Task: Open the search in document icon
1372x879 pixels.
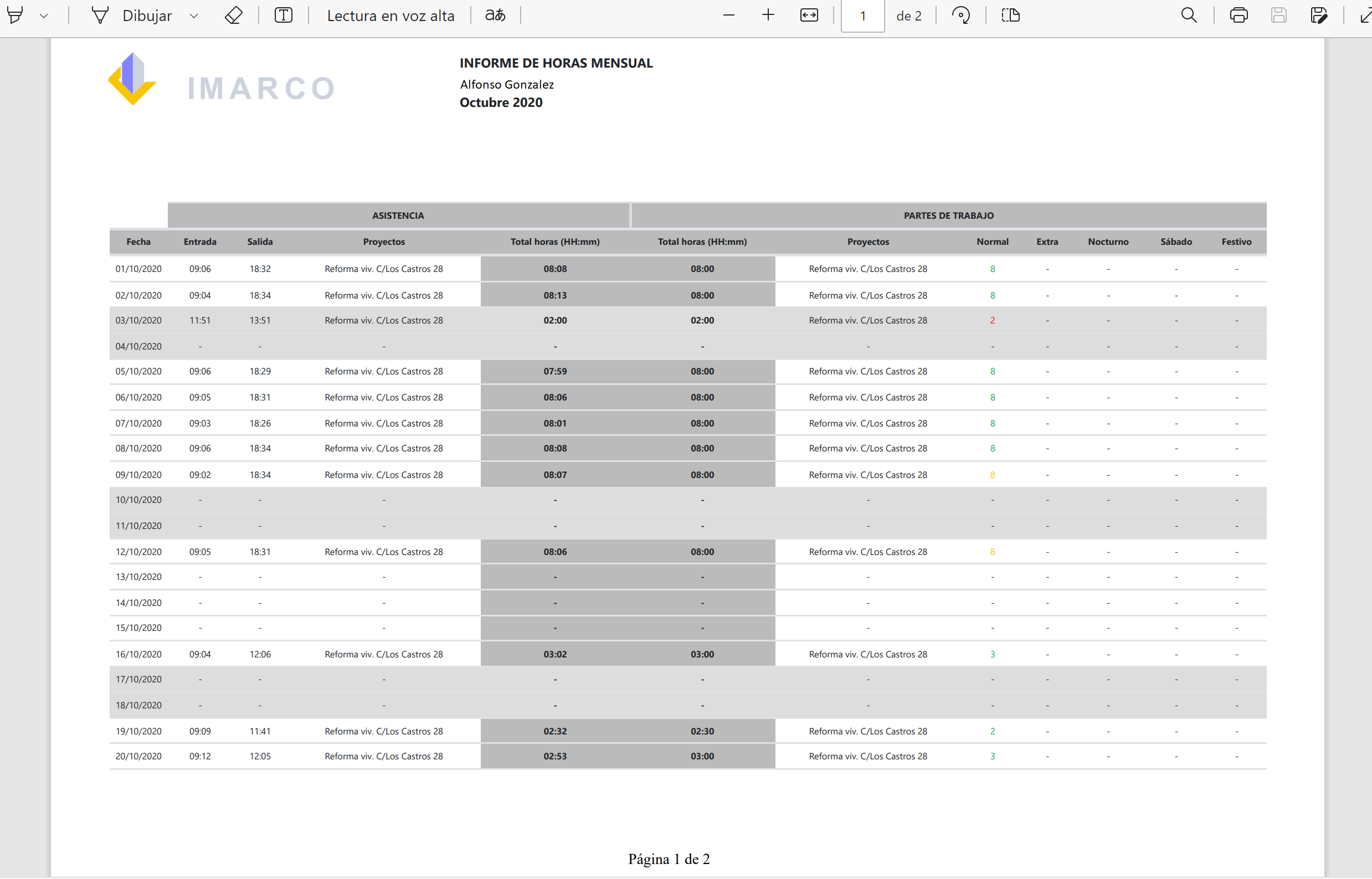Action: point(1189,16)
